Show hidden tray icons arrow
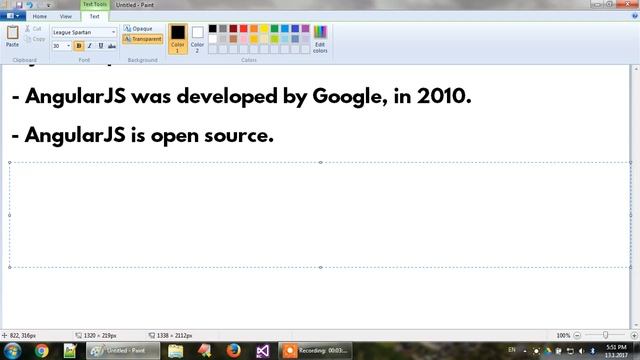Image resolution: width=640 pixels, height=360 pixels. pos(525,351)
